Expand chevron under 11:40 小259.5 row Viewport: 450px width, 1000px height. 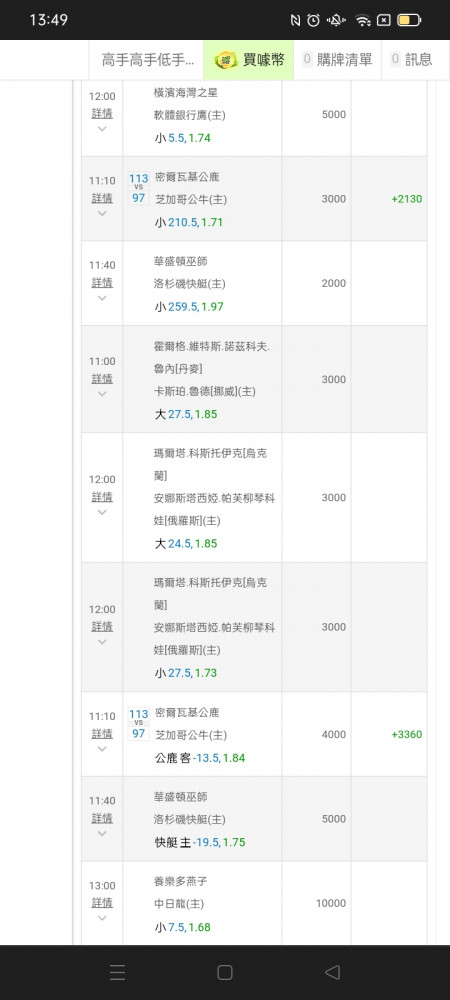click(x=102, y=298)
